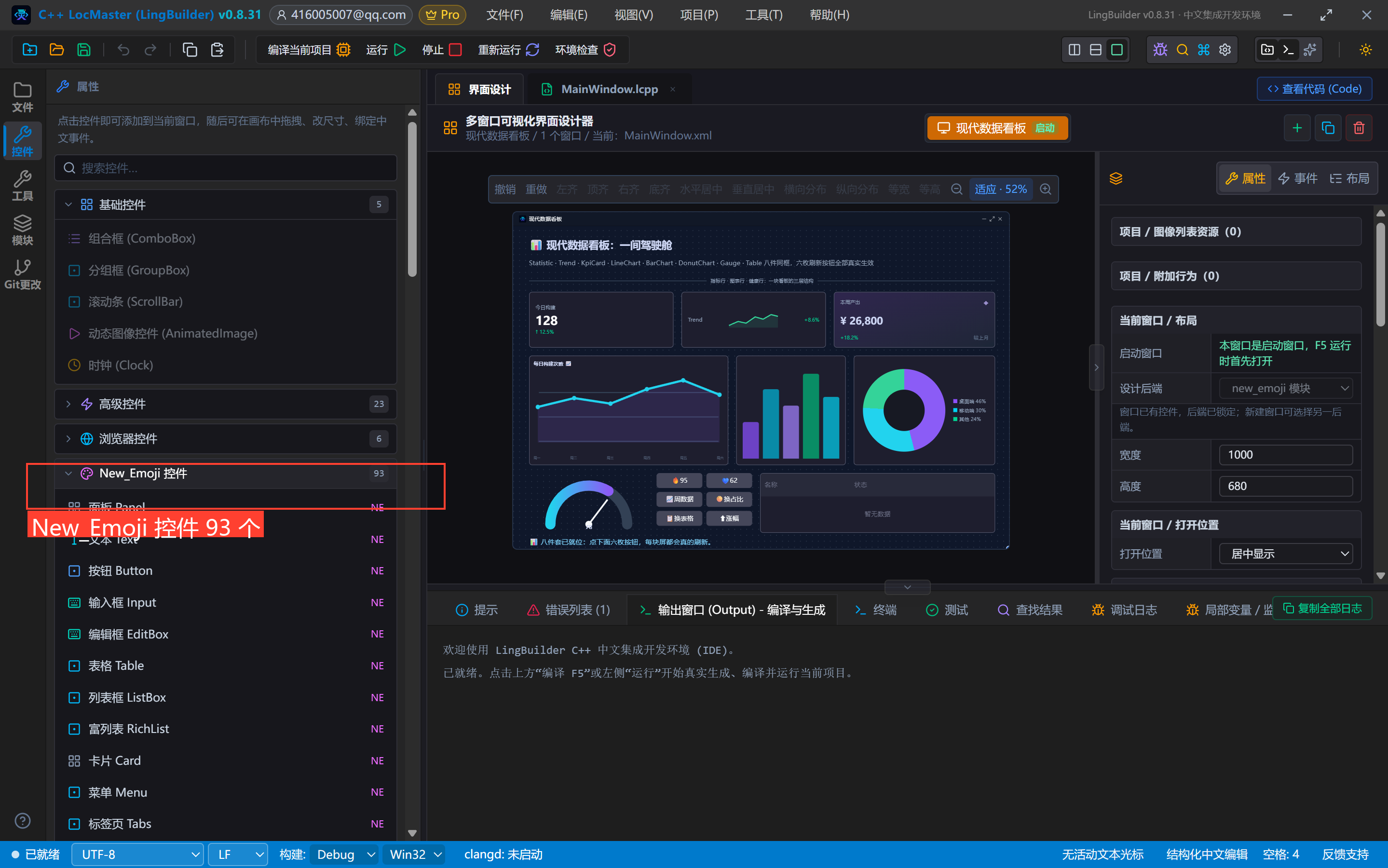The height and width of the screenshot is (868, 1388).
Task: Open 文件 sidebar panel
Action: tap(22, 97)
